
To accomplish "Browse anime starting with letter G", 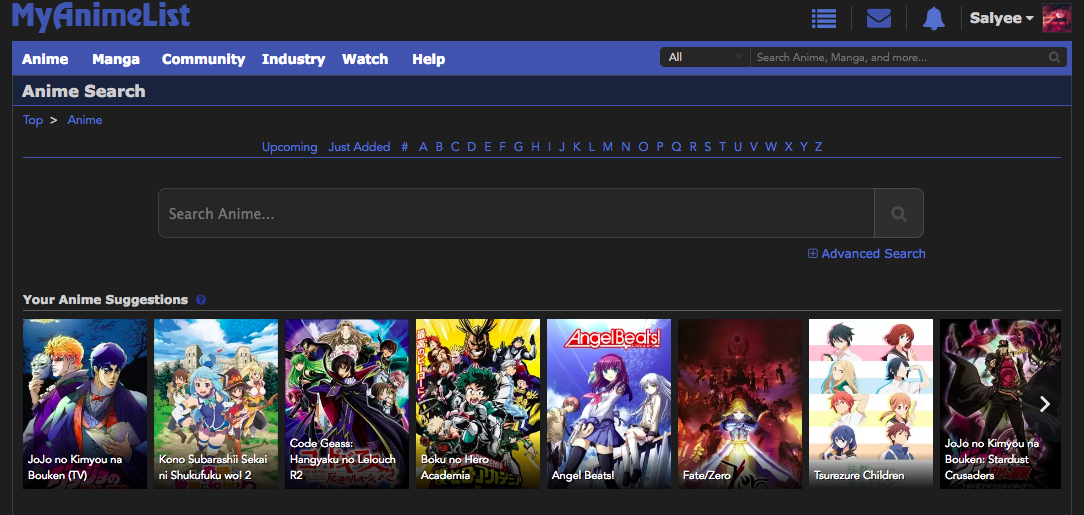I will [518, 147].
